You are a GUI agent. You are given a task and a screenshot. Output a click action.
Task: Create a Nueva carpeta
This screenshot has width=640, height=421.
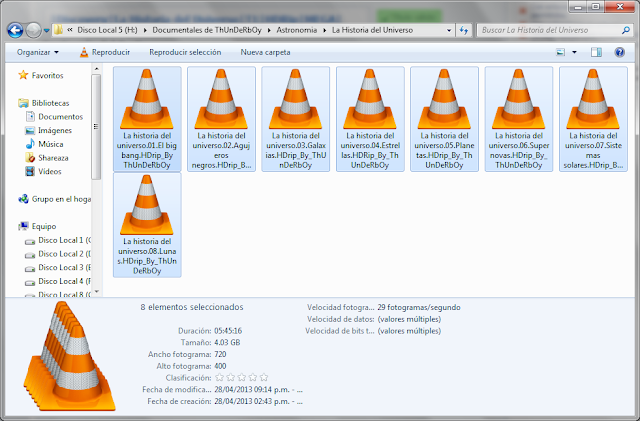265,52
